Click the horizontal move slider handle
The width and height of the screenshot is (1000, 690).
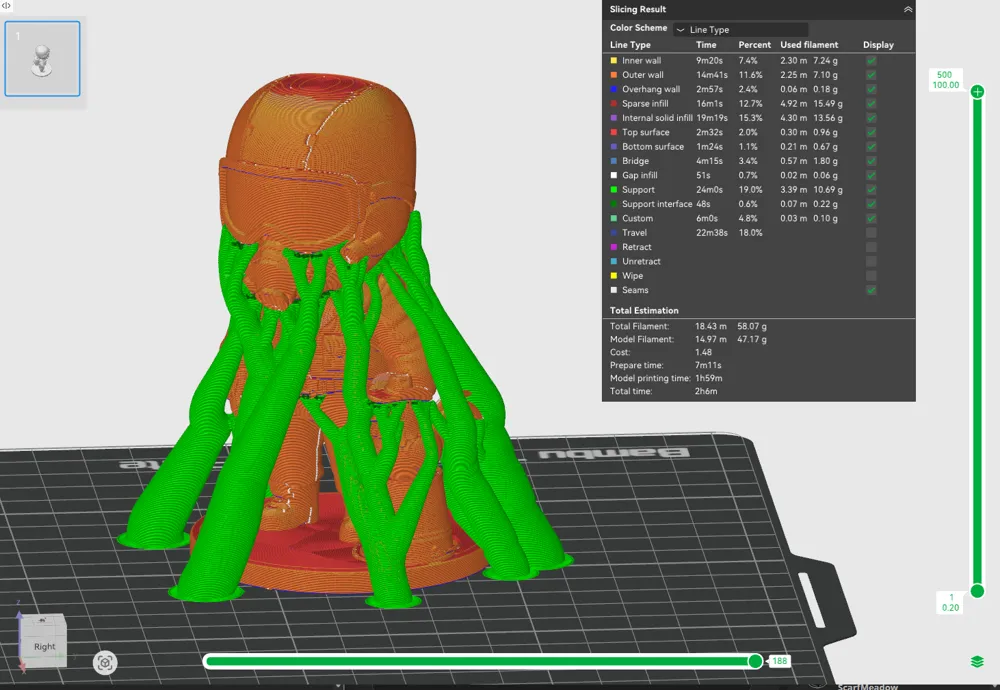(755, 661)
